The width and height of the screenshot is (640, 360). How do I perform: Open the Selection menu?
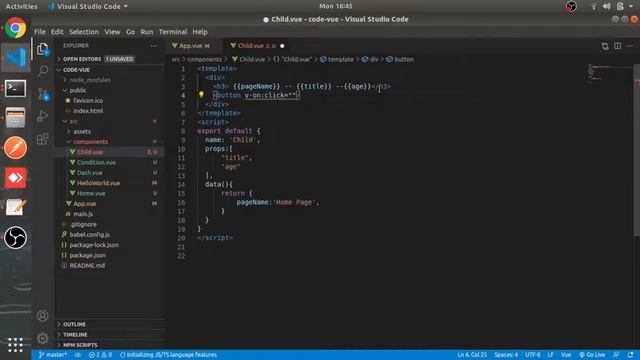point(84,32)
